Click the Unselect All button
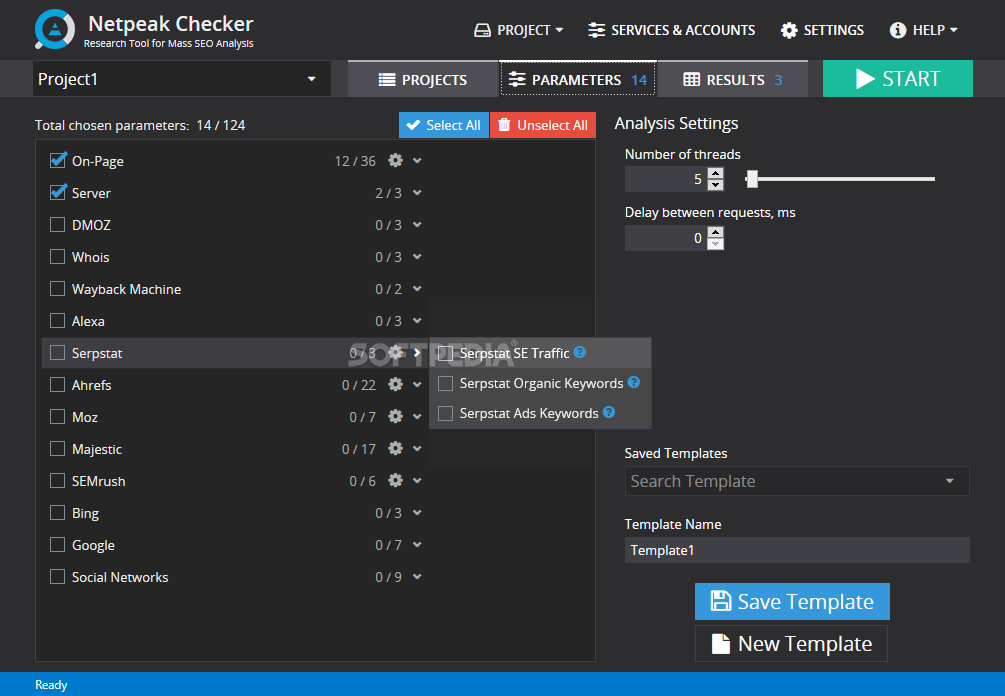 point(543,125)
